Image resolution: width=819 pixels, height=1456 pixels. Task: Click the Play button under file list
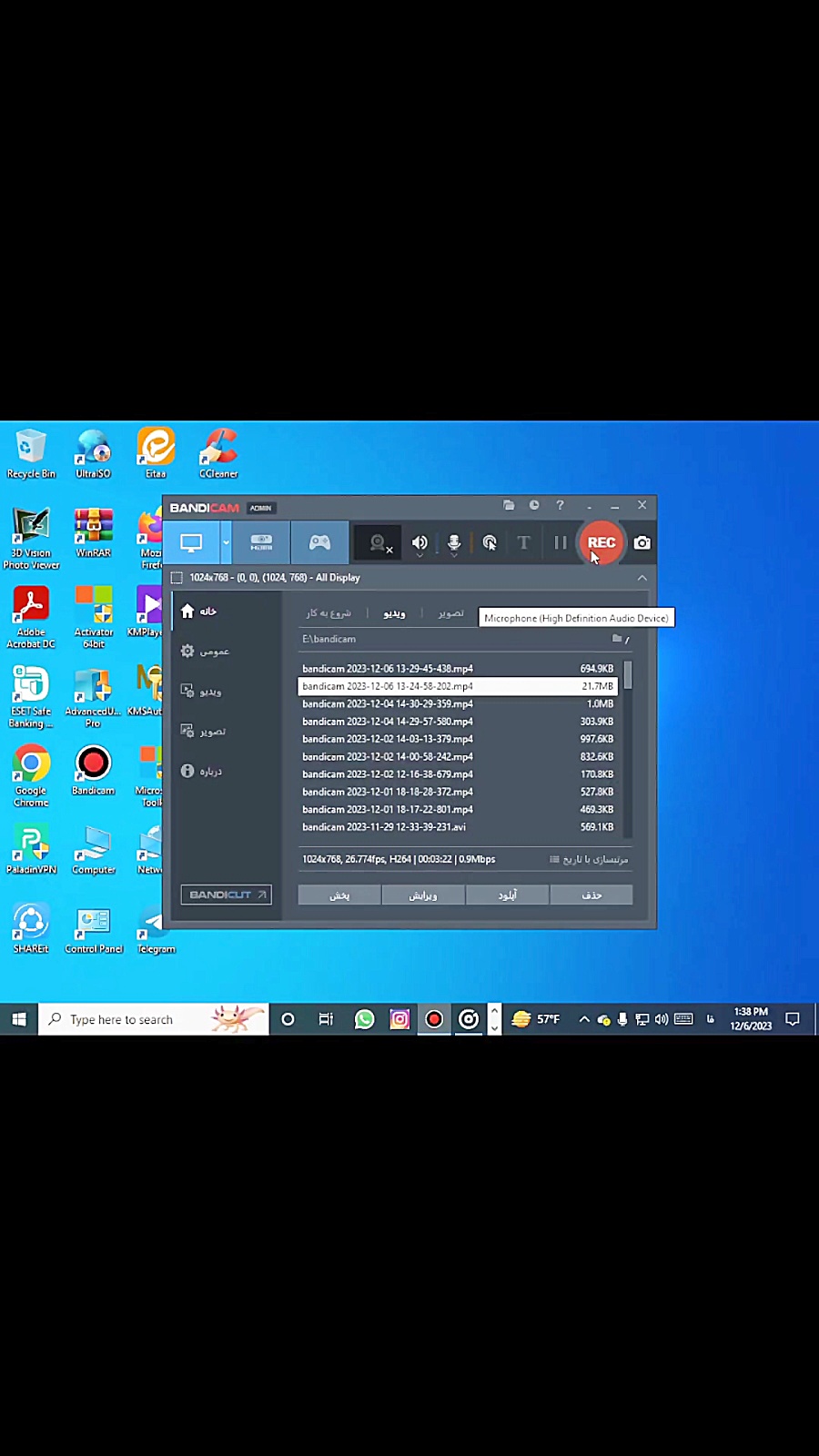[x=339, y=895]
